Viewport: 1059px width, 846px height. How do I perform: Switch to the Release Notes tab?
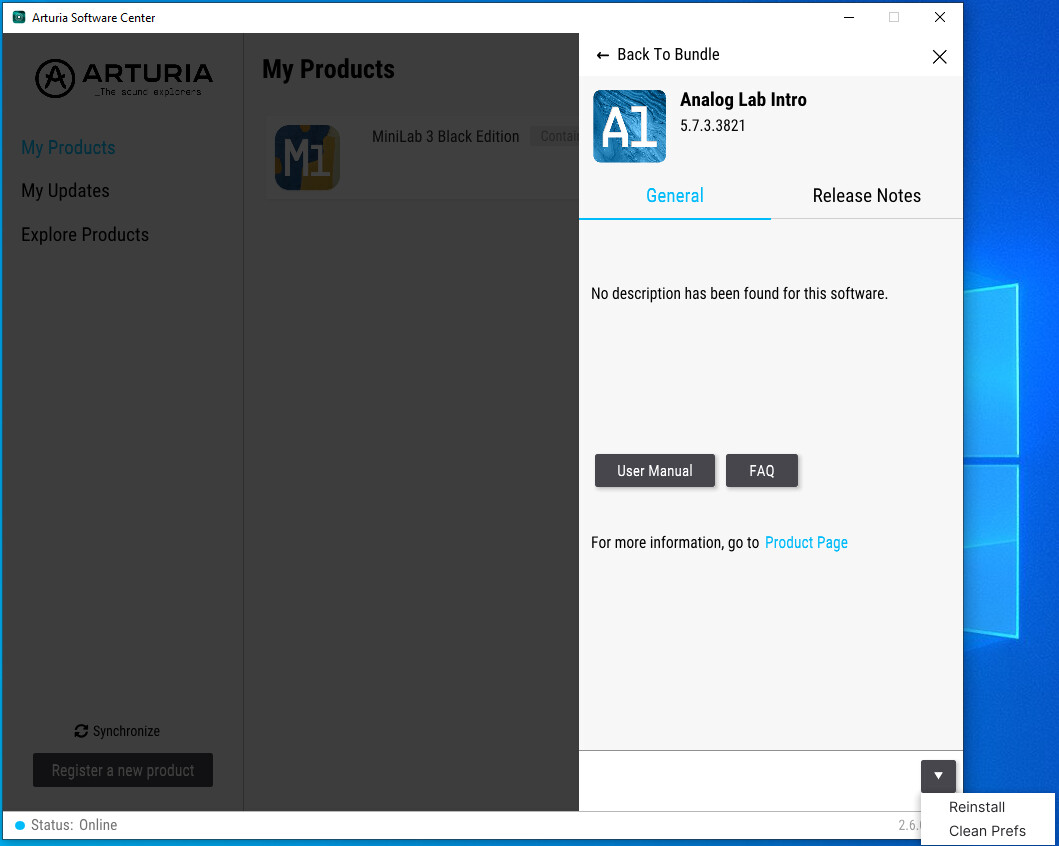point(867,196)
